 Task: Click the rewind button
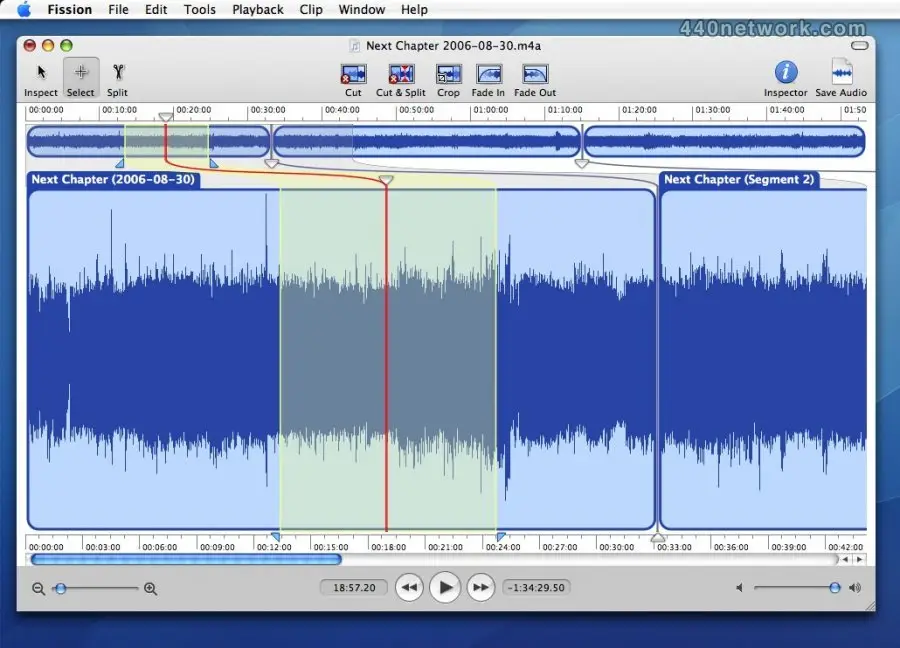pyautogui.click(x=409, y=588)
